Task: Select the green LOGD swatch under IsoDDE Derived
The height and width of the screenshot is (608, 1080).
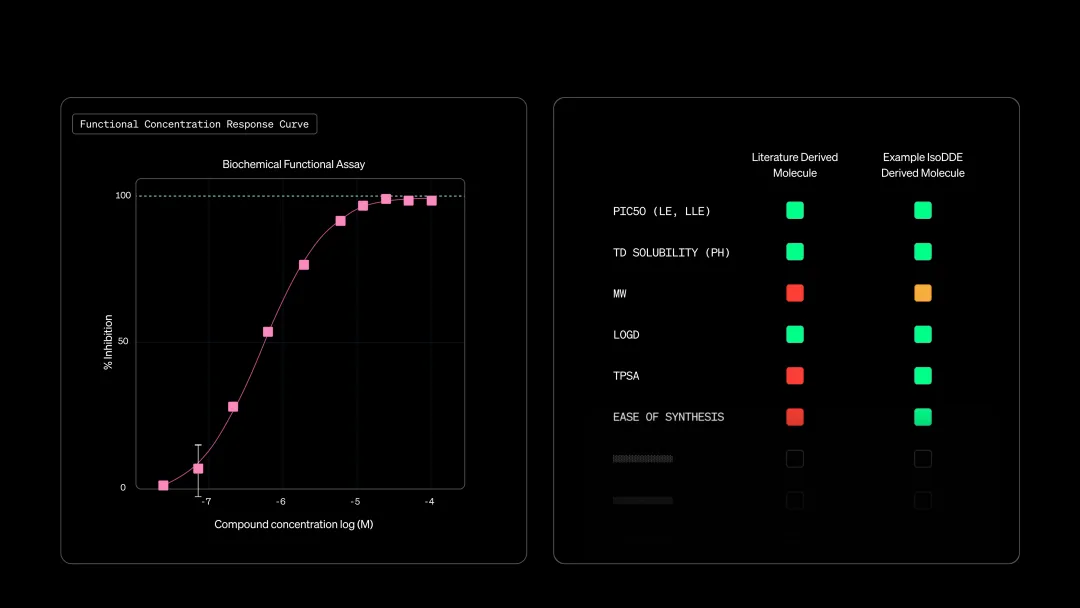Action: click(x=923, y=334)
